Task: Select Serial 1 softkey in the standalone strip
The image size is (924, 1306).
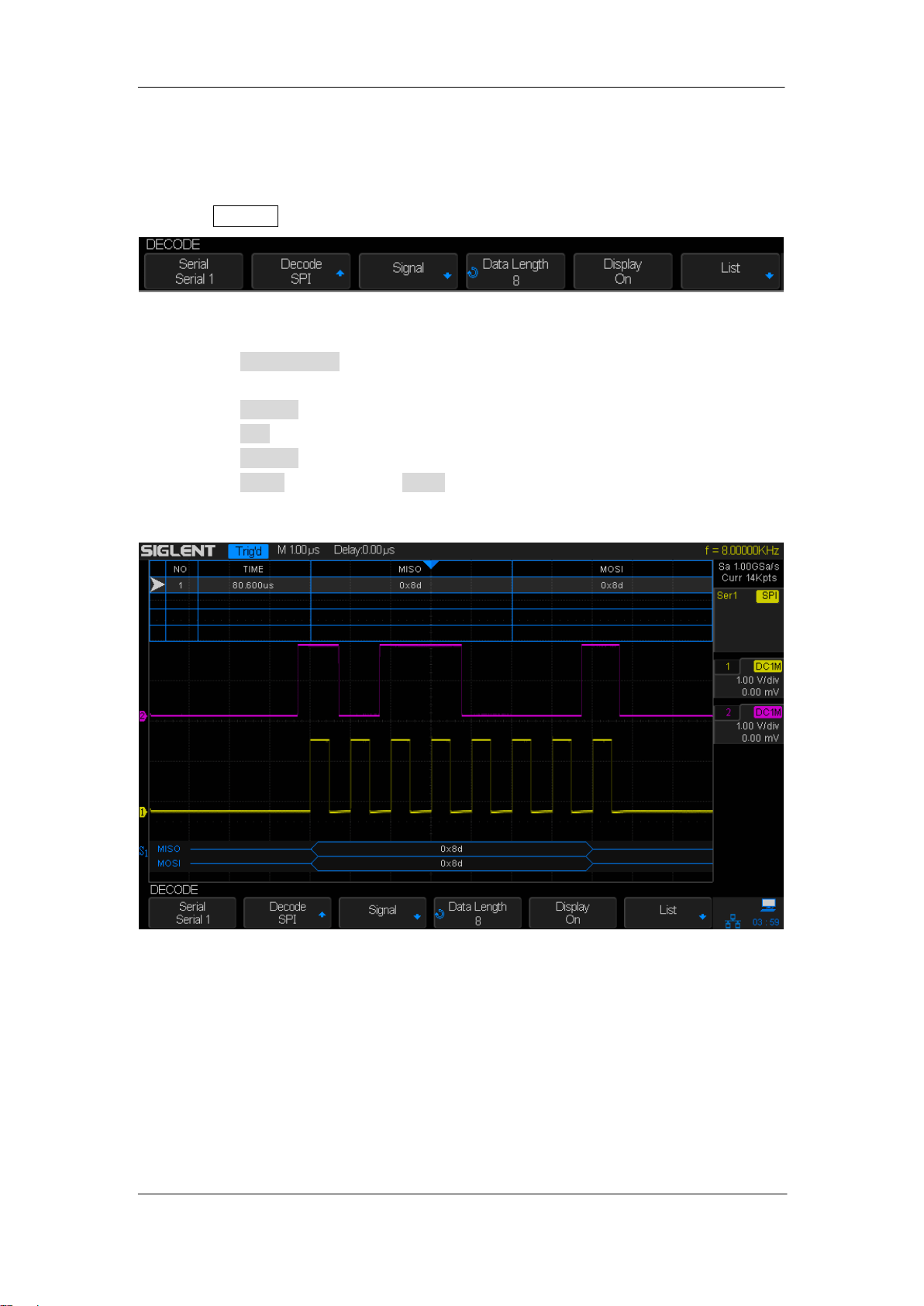Action: (x=194, y=271)
